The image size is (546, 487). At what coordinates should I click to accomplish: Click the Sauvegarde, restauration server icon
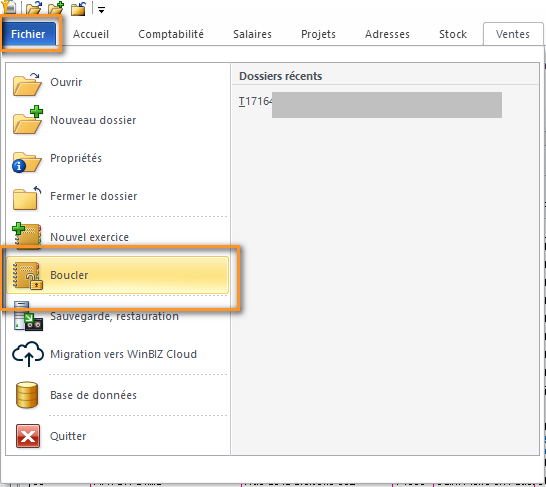pos(28,316)
